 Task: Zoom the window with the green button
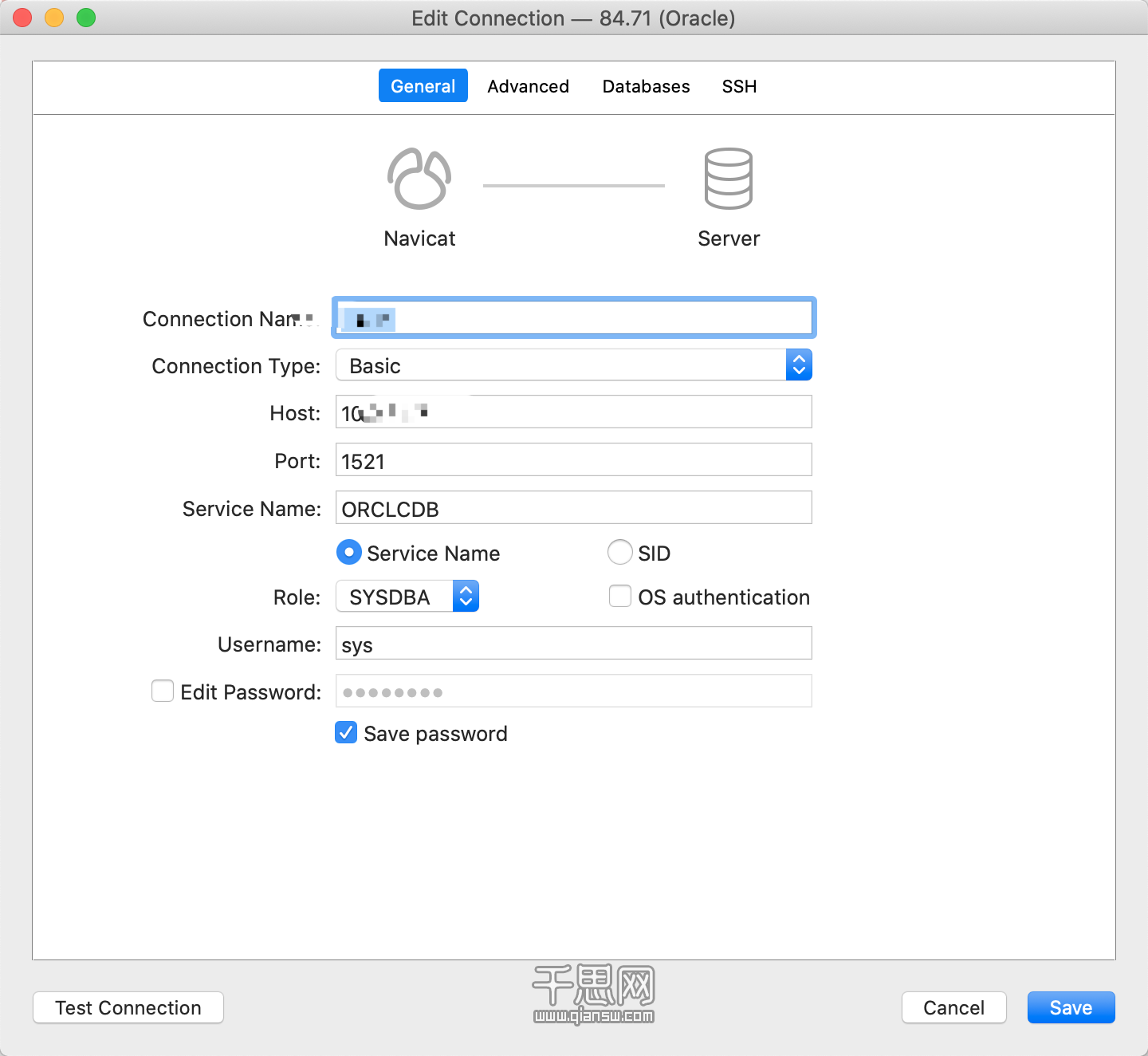coord(86,18)
